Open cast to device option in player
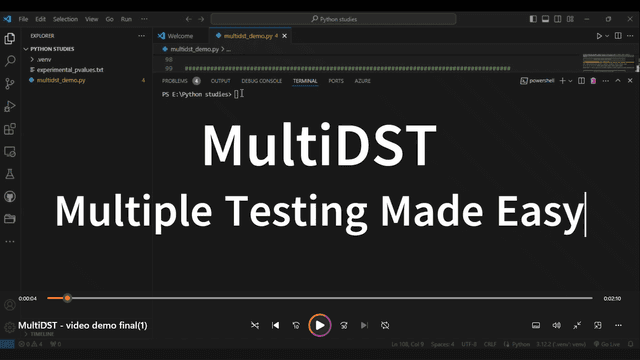640x360 pixels. click(x=598, y=325)
